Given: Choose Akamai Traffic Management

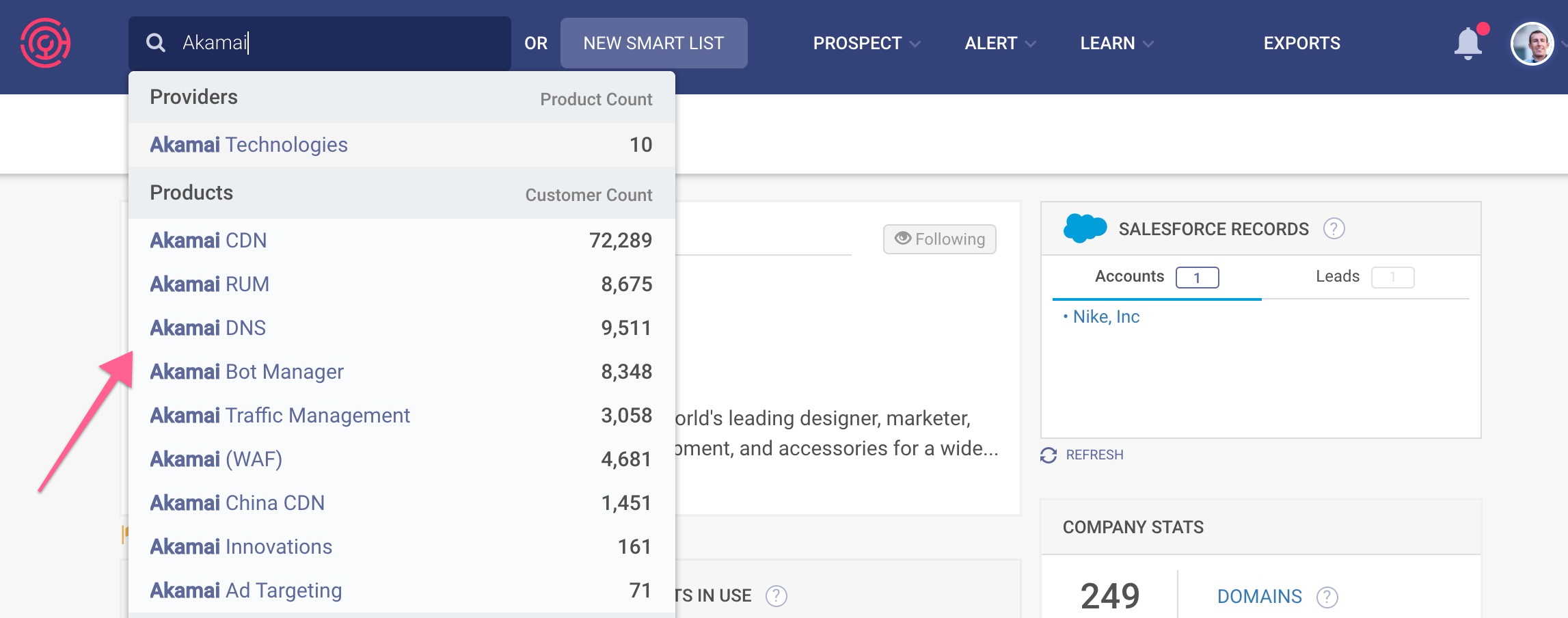Looking at the screenshot, I should [402, 416].
